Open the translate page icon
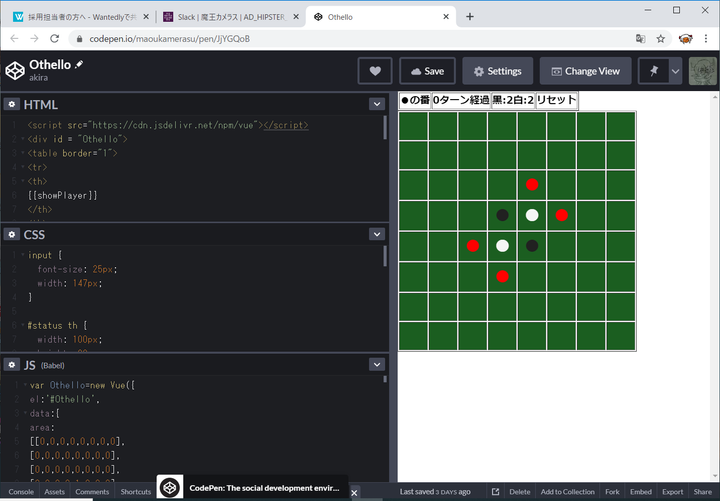This screenshot has width=720, height=501. click(x=640, y=39)
